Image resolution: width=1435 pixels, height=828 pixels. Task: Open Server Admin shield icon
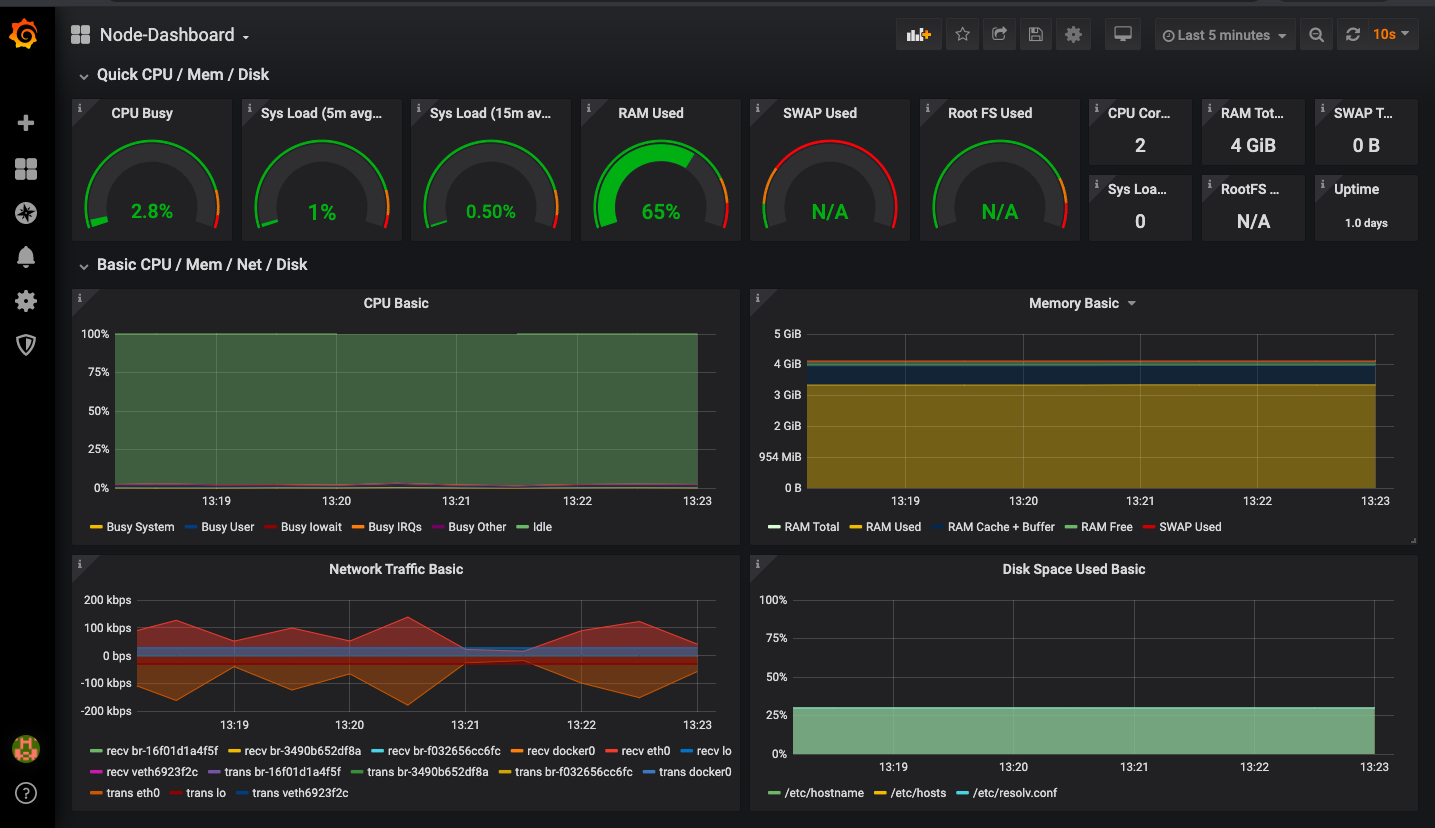click(26, 345)
